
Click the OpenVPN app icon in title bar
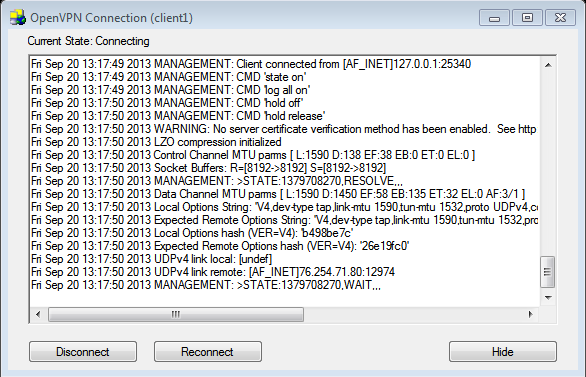[x=18, y=17]
